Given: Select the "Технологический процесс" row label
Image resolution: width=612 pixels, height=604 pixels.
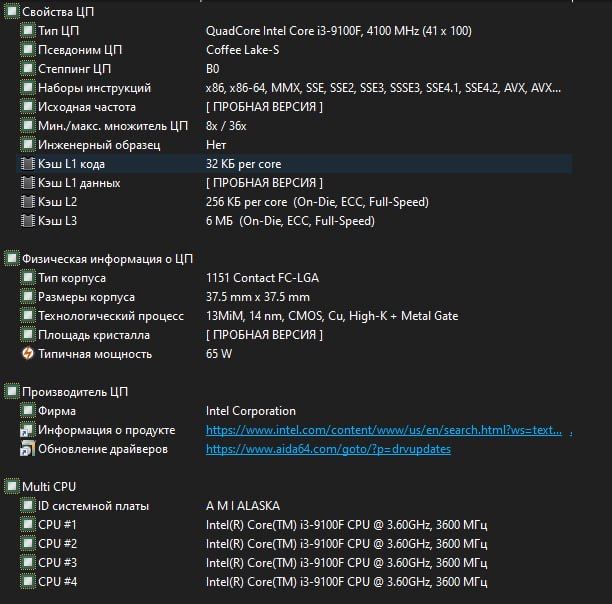Looking at the screenshot, I should (111, 316).
